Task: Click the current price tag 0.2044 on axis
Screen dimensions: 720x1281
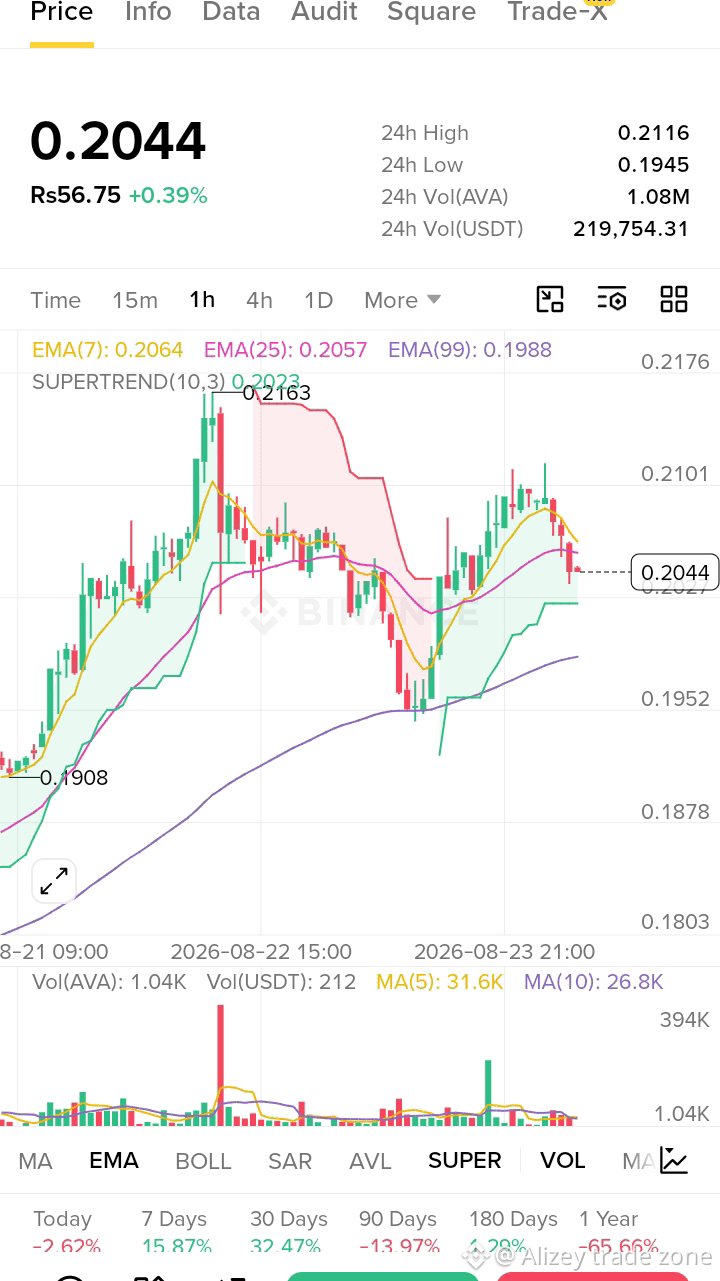Action: [675, 573]
